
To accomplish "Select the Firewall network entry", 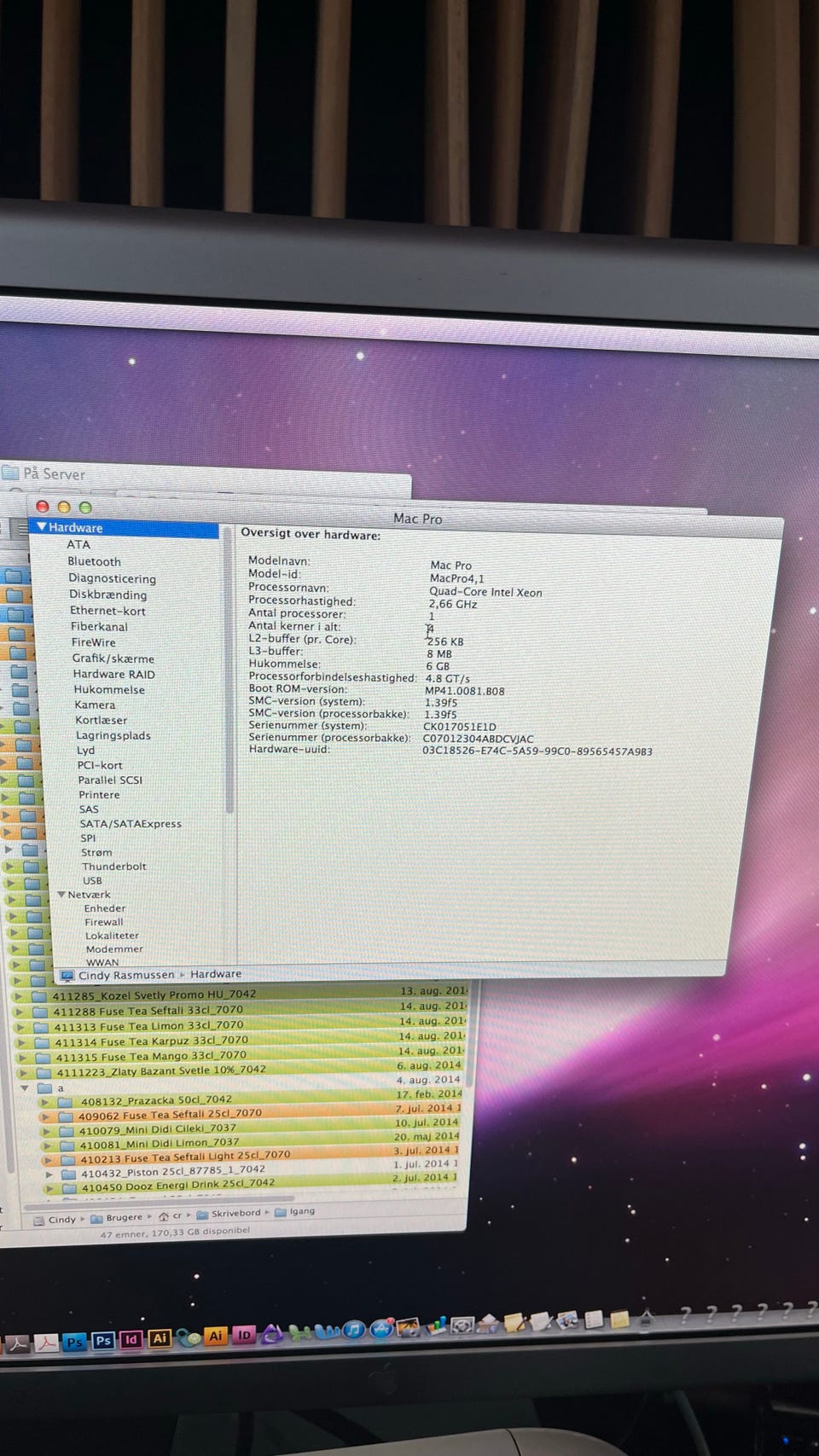I will click(104, 922).
